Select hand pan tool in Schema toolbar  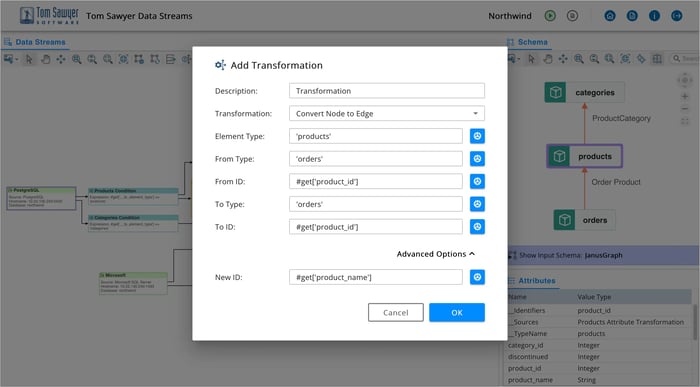tap(548, 58)
